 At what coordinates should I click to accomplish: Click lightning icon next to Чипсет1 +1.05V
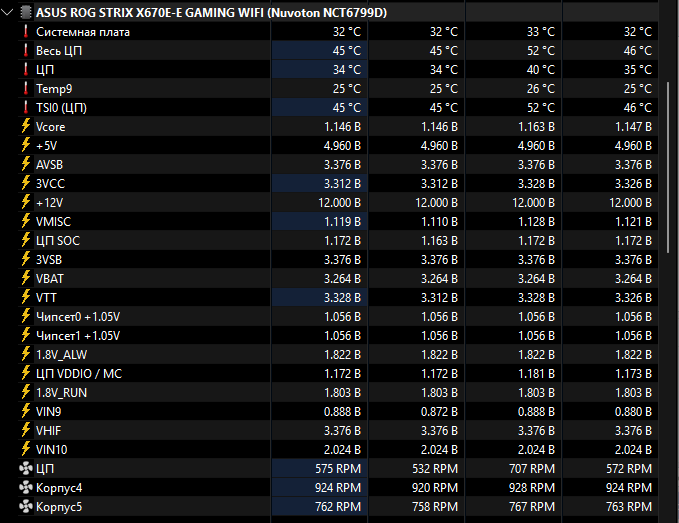coord(26,336)
